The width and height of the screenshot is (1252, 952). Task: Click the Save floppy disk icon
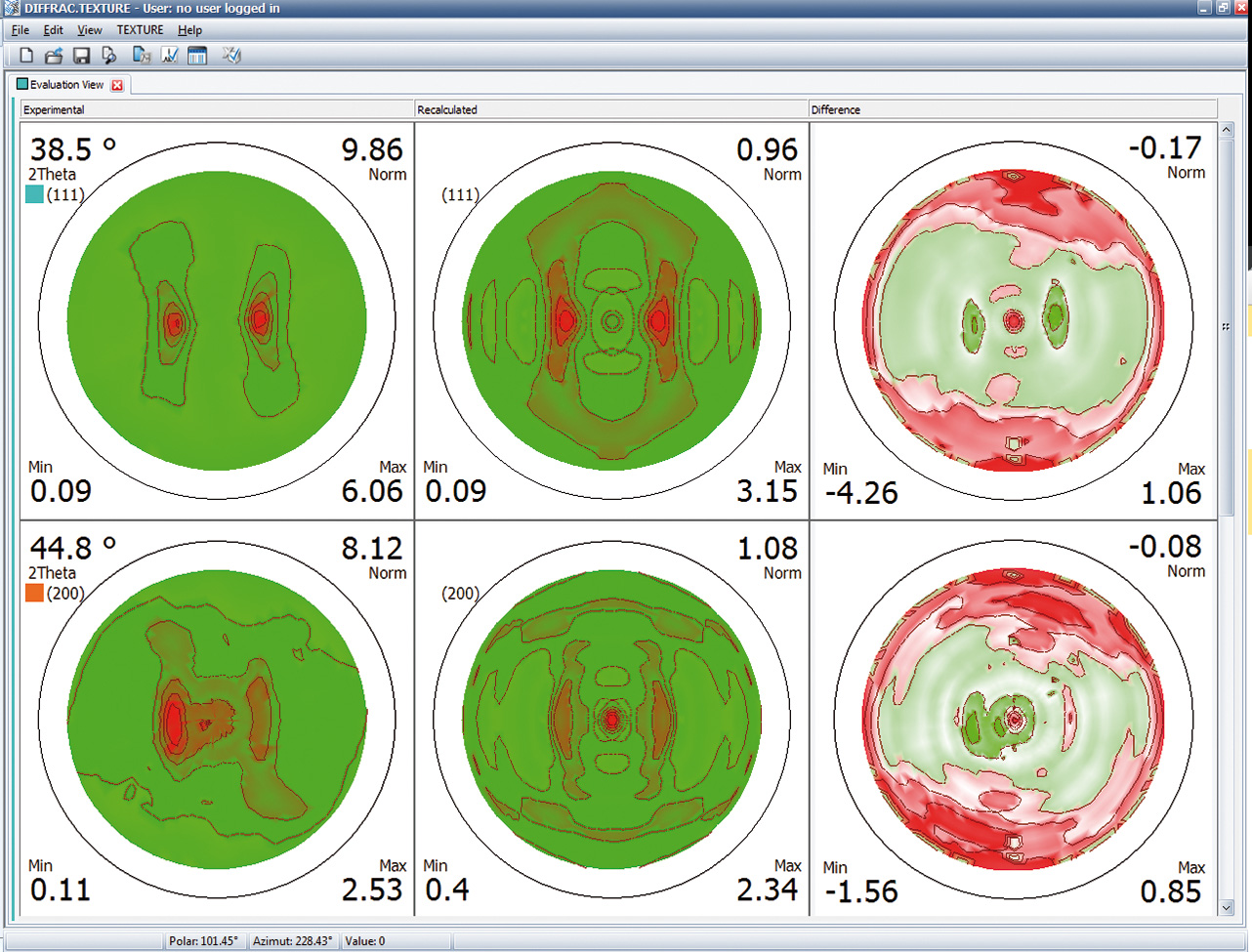click(x=81, y=56)
